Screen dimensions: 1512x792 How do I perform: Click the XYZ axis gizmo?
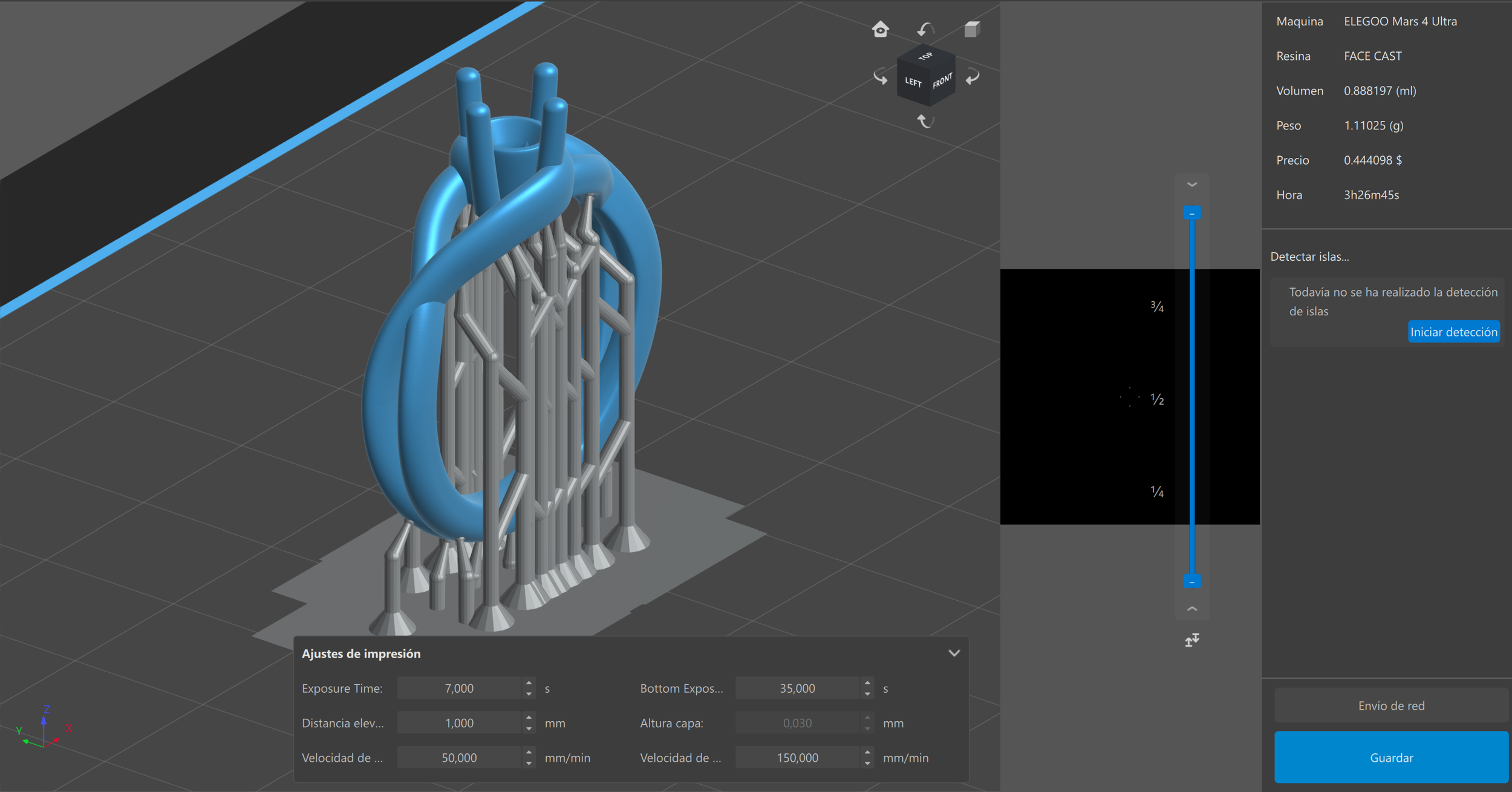[44, 728]
